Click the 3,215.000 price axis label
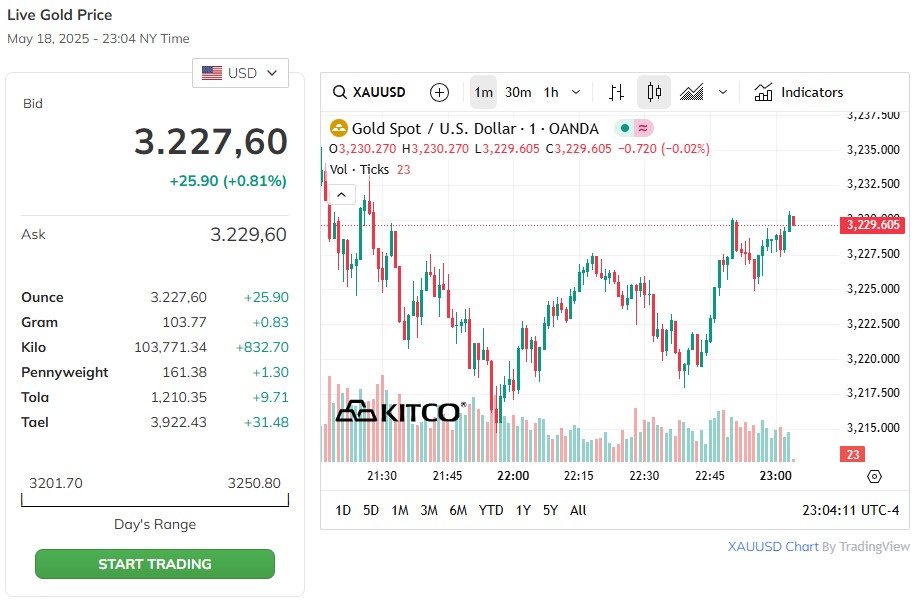The image size is (919, 604). pos(873,428)
